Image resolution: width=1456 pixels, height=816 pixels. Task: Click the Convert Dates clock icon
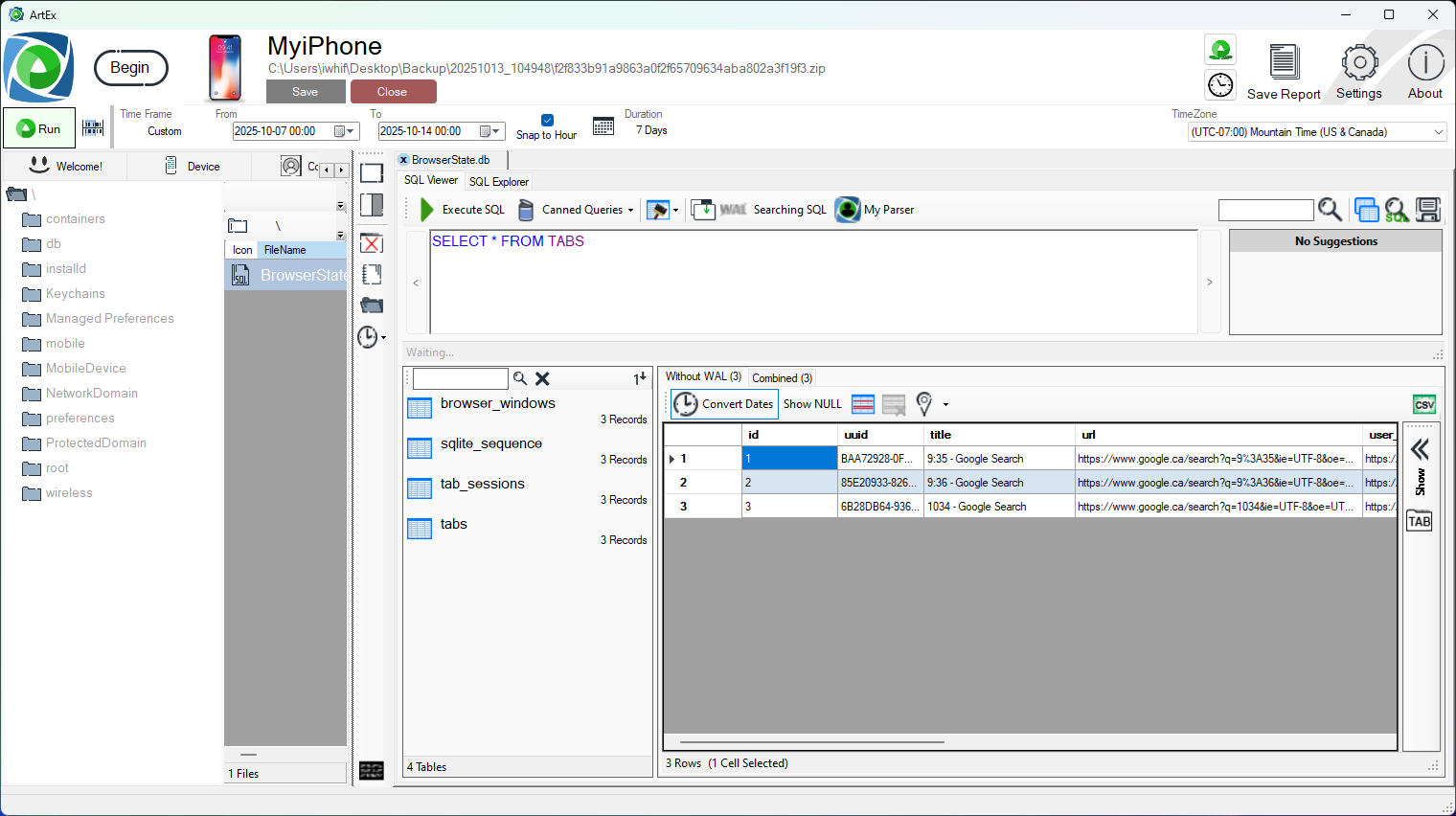(685, 404)
